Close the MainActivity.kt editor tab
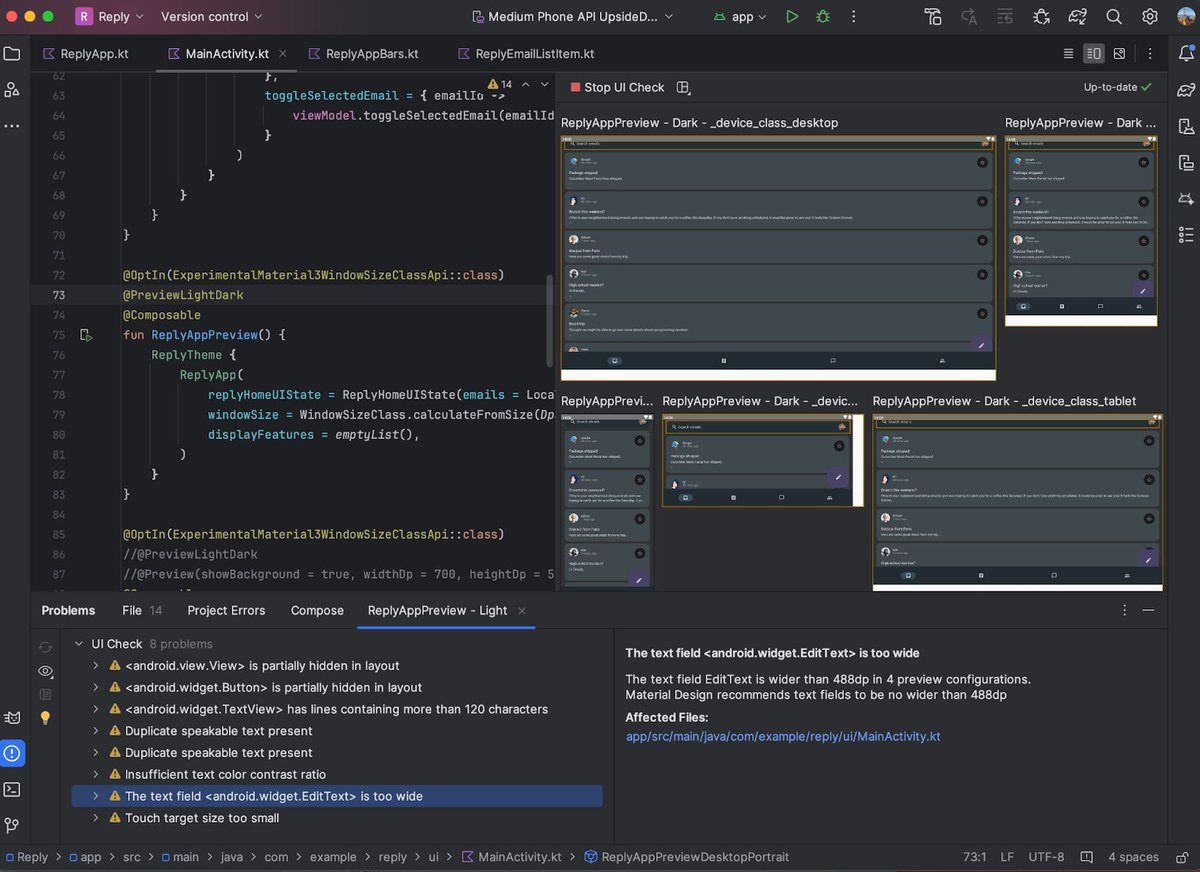 [x=282, y=54]
